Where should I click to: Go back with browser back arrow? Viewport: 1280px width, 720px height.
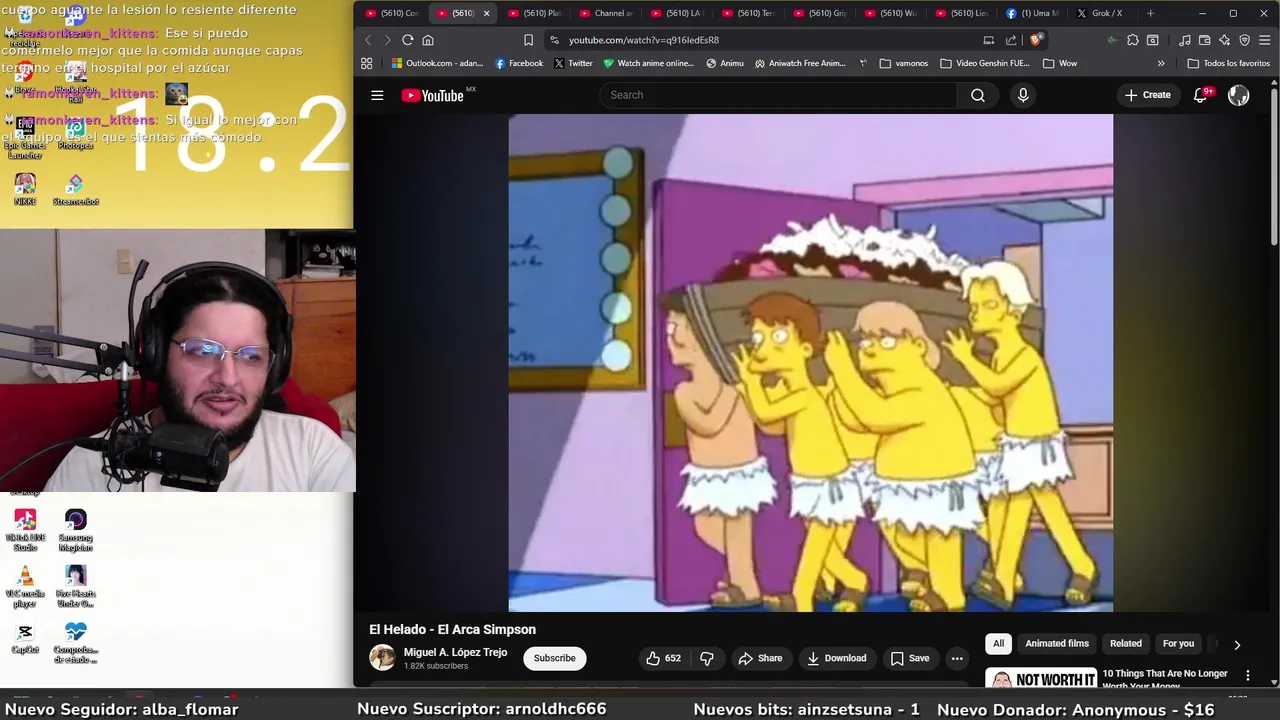[x=367, y=40]
